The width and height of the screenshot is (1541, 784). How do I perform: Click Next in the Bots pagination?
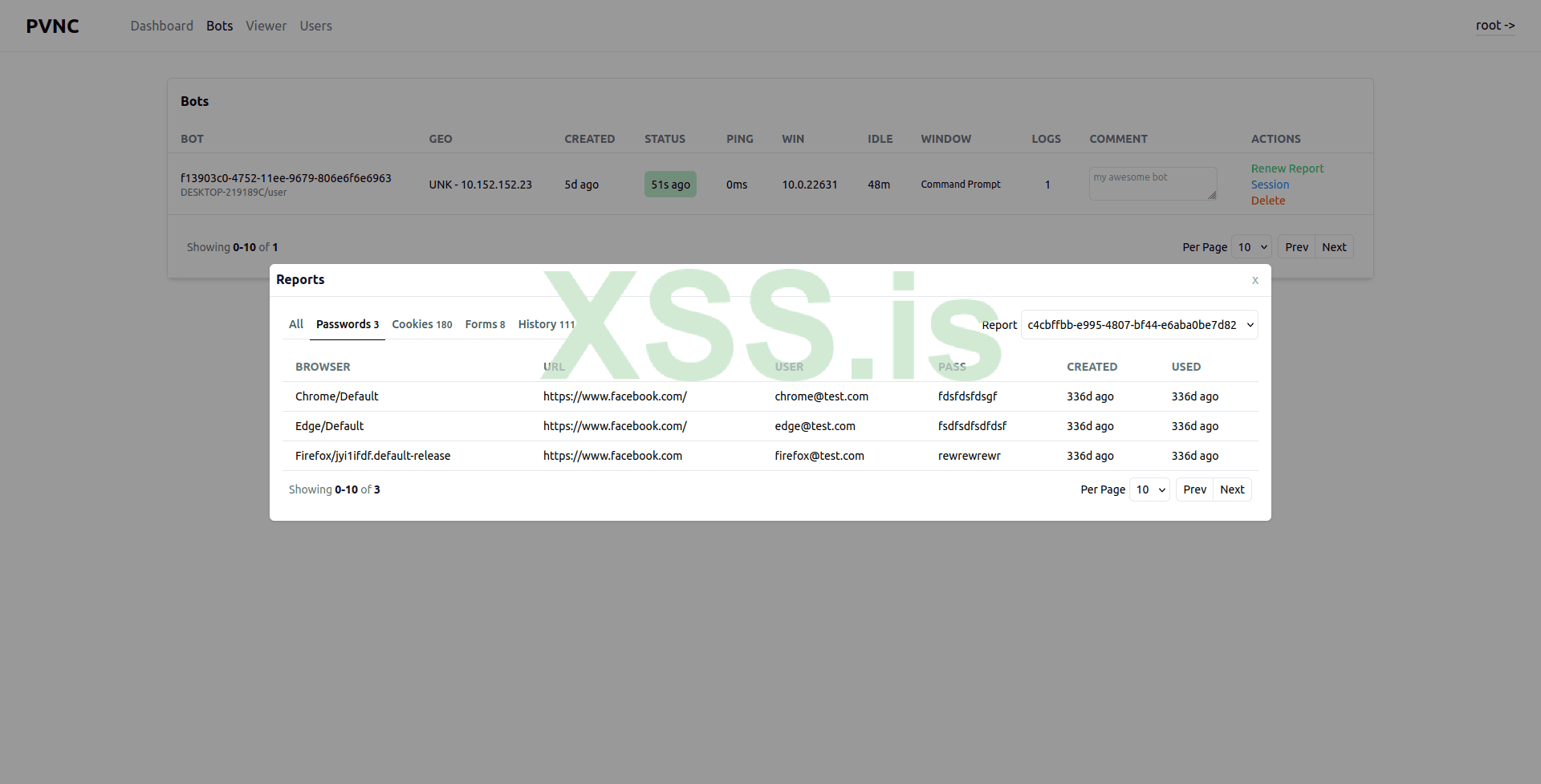coord(1335,247)
